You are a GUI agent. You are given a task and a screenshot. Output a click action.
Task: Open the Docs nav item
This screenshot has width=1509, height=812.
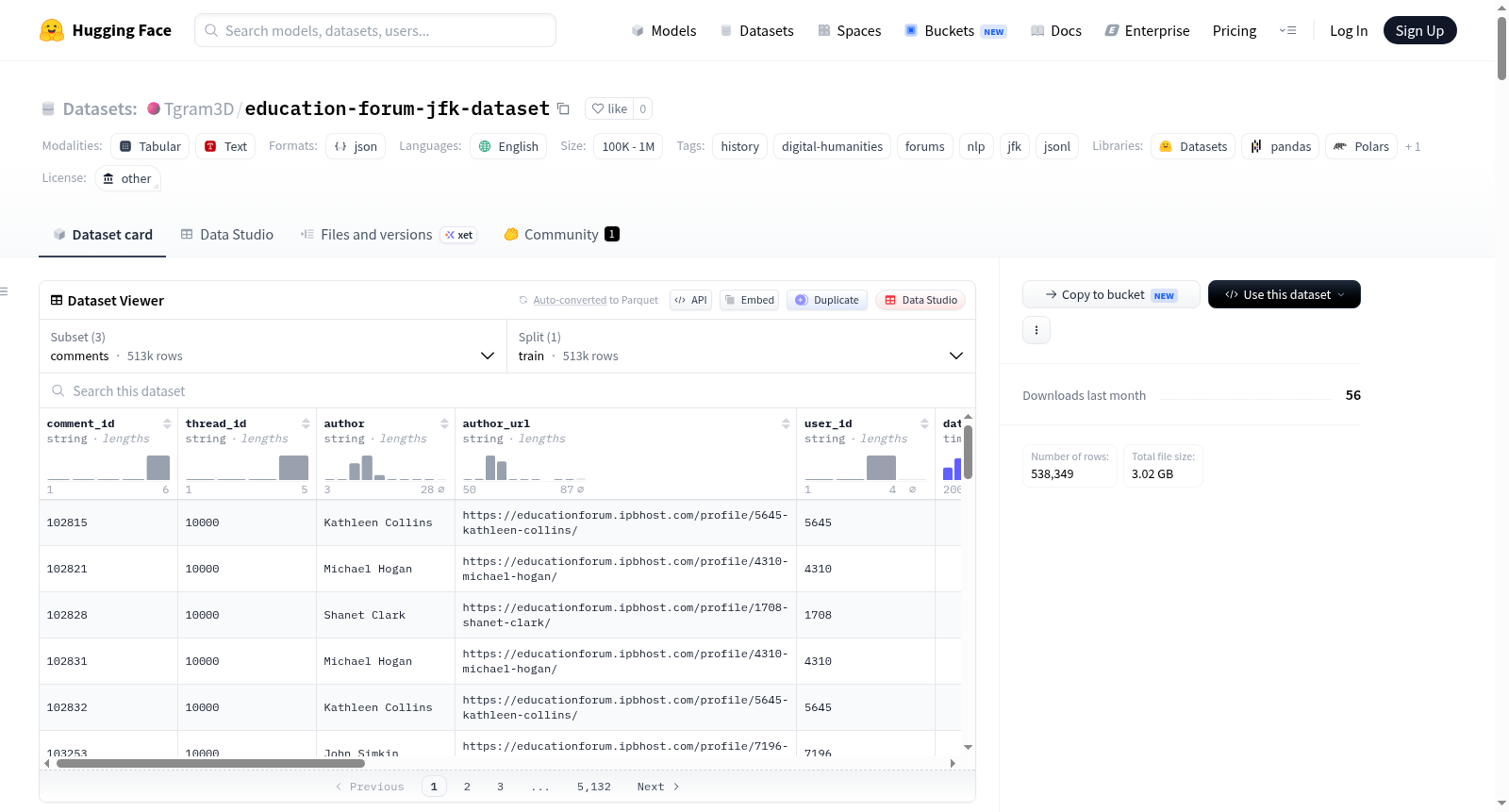coord(1056,30)
